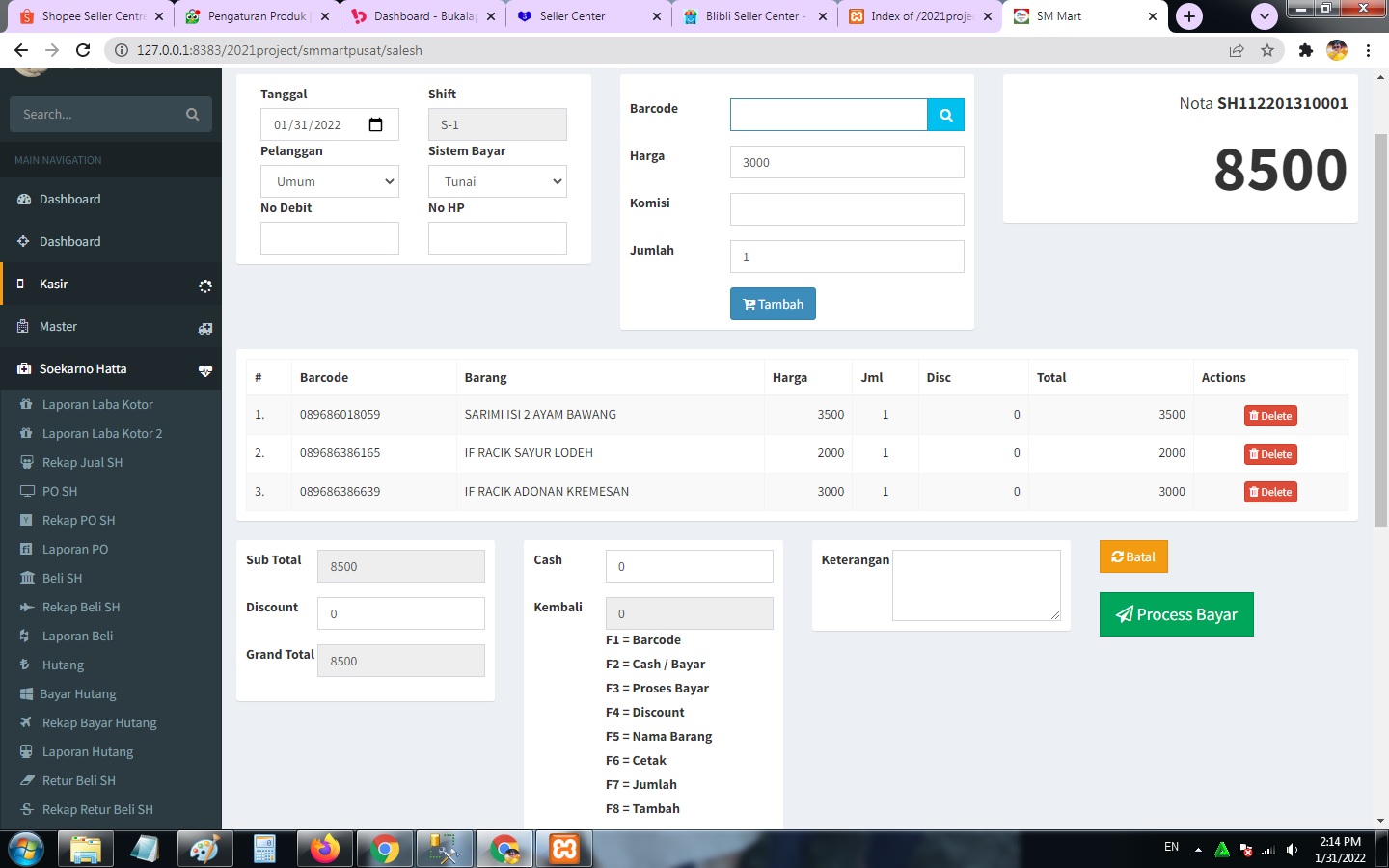The width and height of the screenshot is (1389, 868).
Task: Bookmark this page with the star icon
Action: click(x=1267, y=50)
